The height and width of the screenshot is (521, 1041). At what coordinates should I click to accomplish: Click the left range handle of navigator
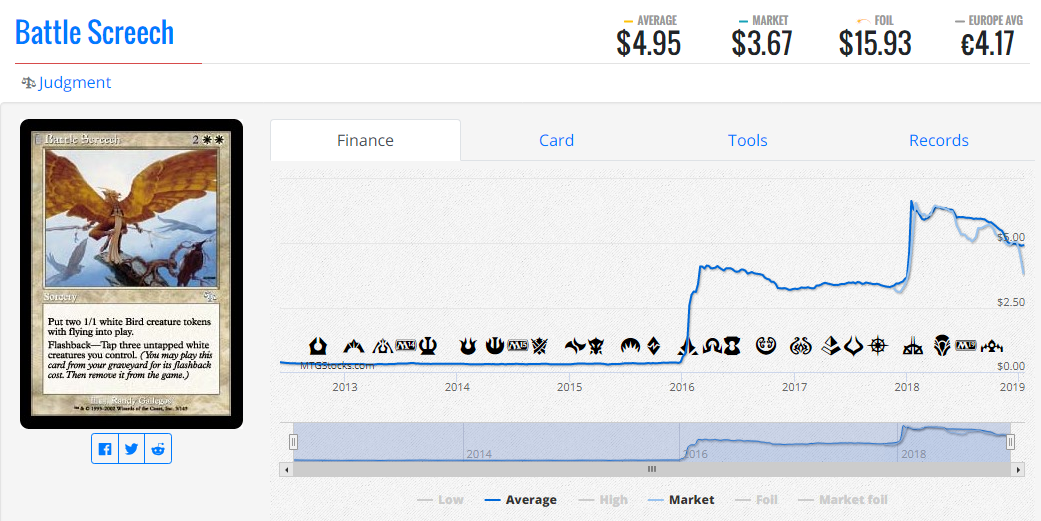[293, 442]
